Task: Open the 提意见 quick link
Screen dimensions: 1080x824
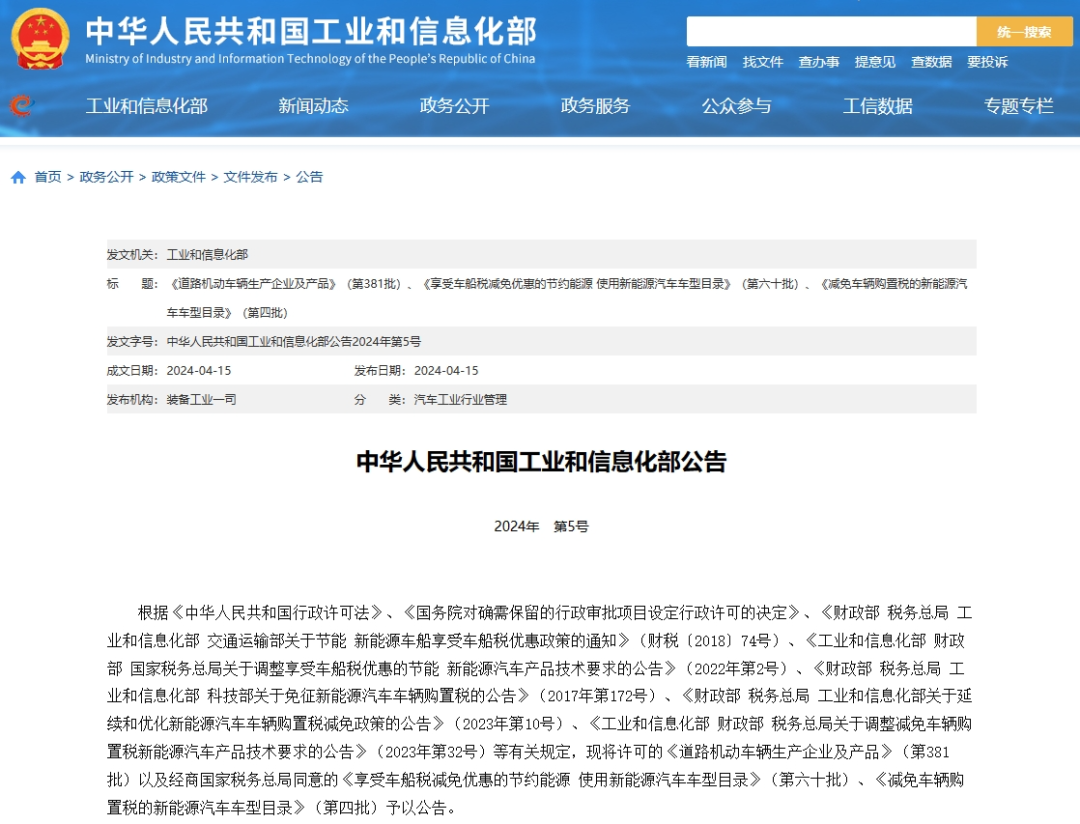Action: tap(875, 62)
